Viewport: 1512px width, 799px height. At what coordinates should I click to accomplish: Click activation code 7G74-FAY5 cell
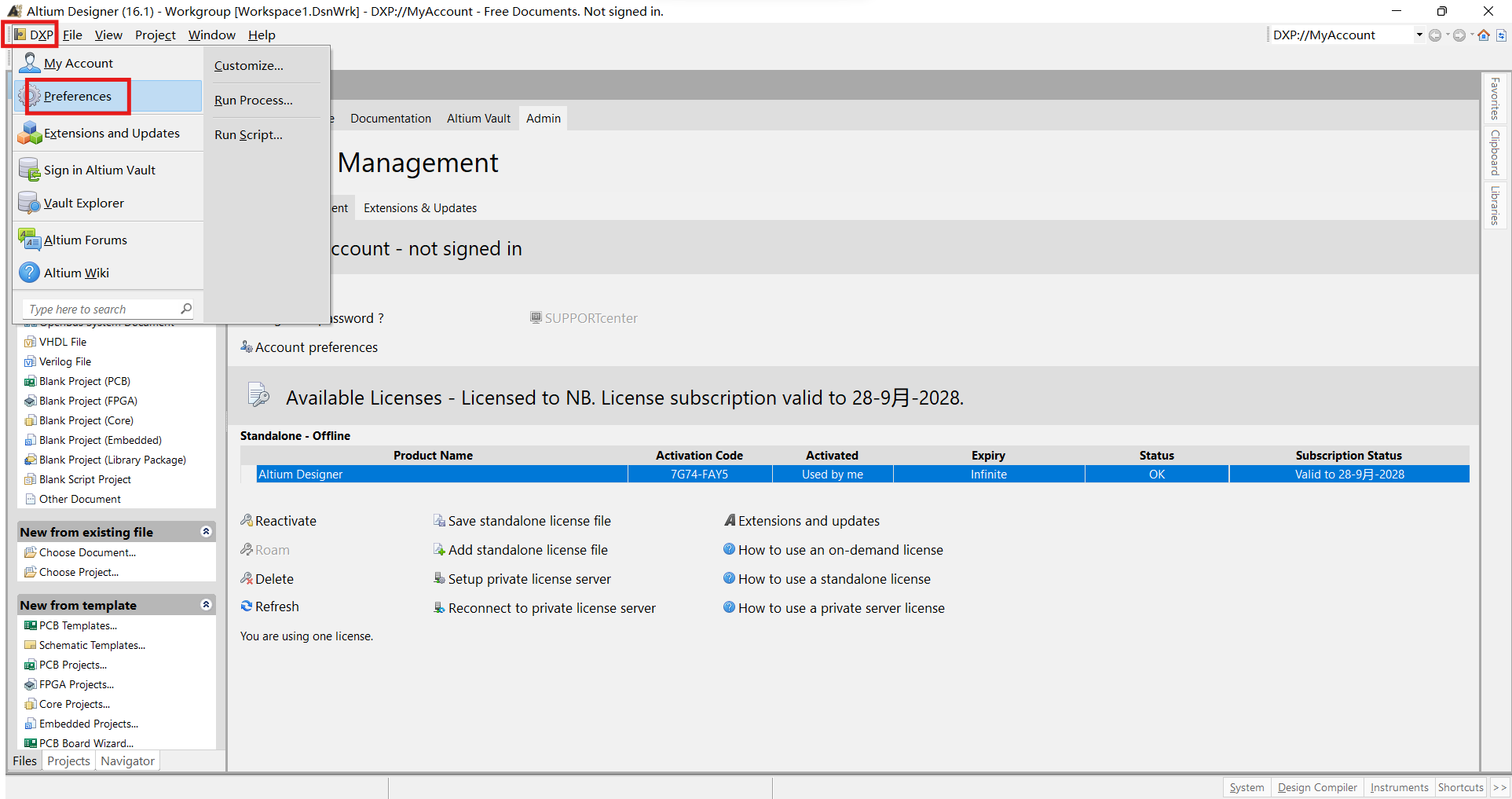tap(699, 474)
